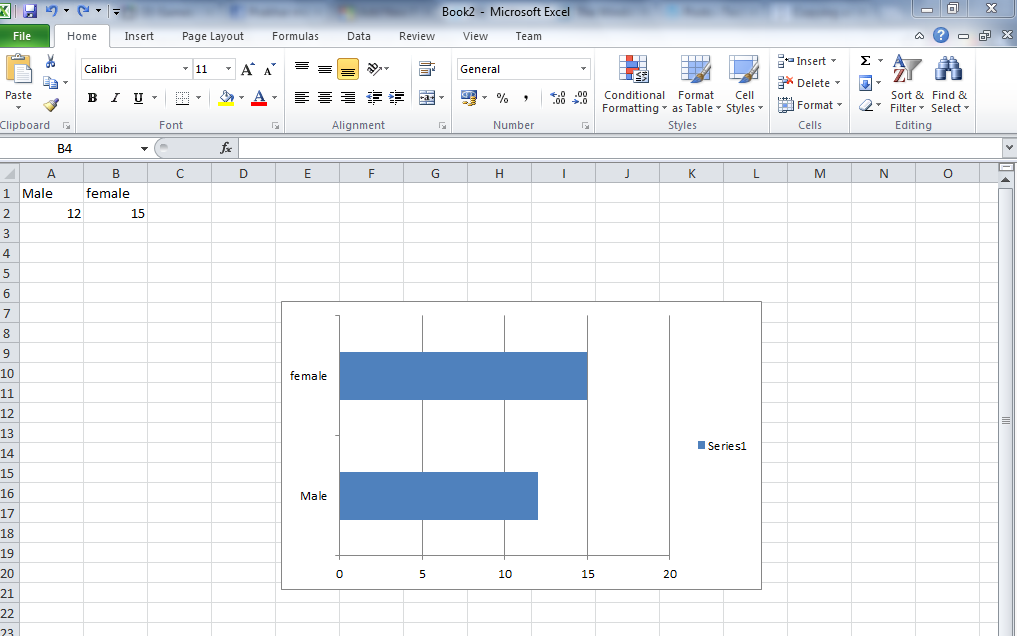
Task: Open Find & Select binoculars menu
Action: pyautogui.click(x=950, y=84)
